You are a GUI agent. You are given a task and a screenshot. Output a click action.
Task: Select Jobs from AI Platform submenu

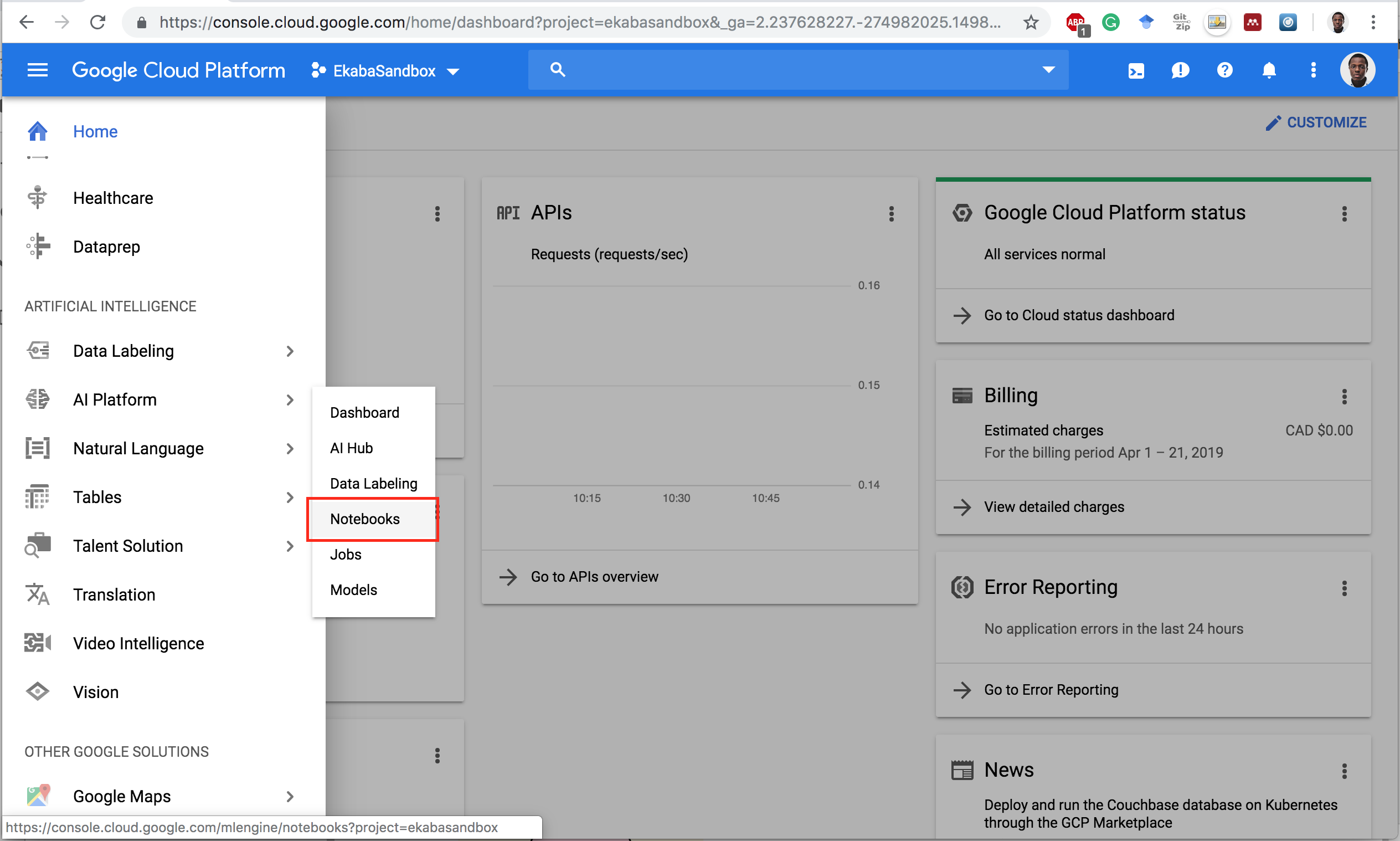345,554
